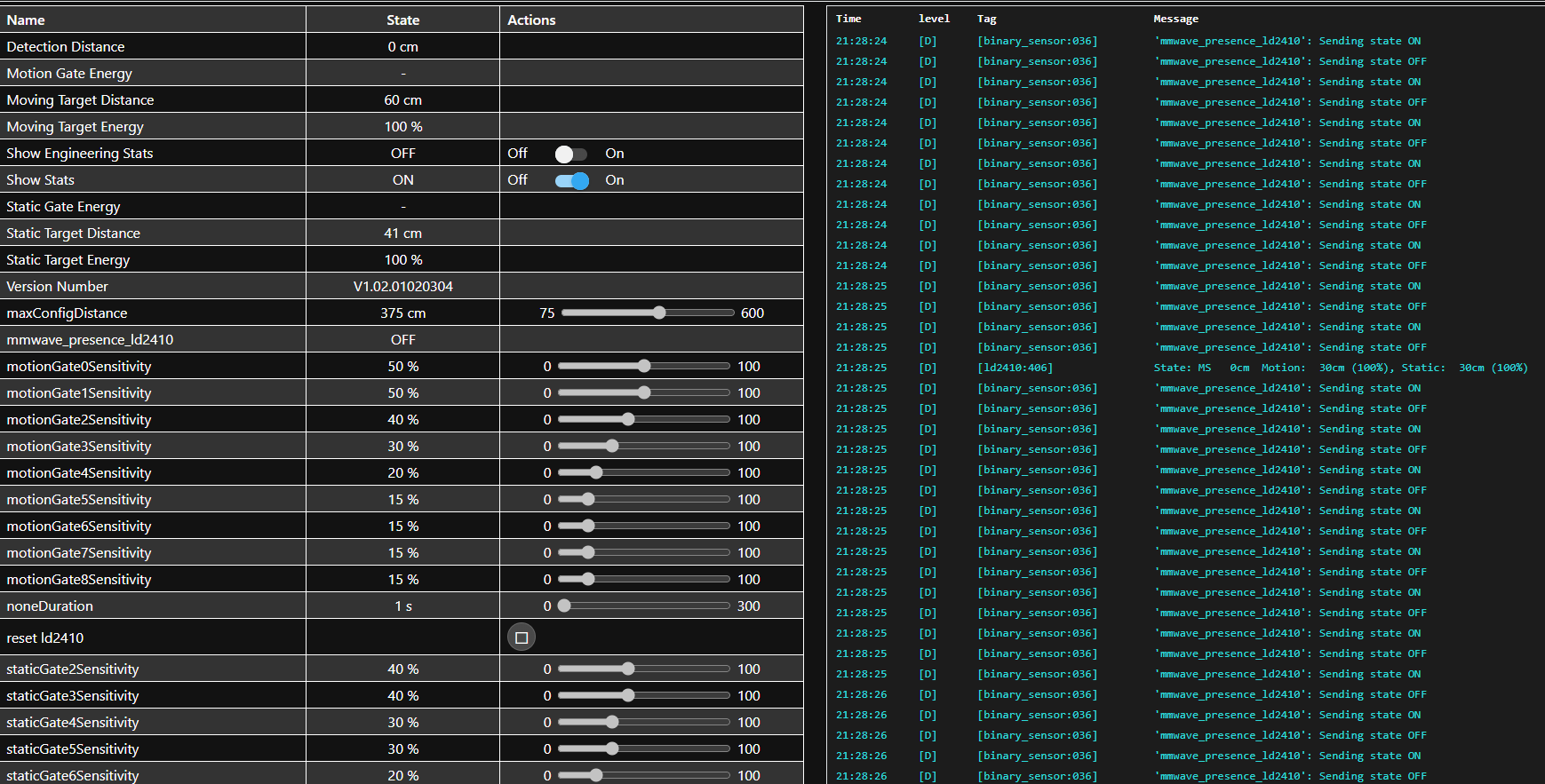Click the Static Gate Energy label

click(63, 206)
